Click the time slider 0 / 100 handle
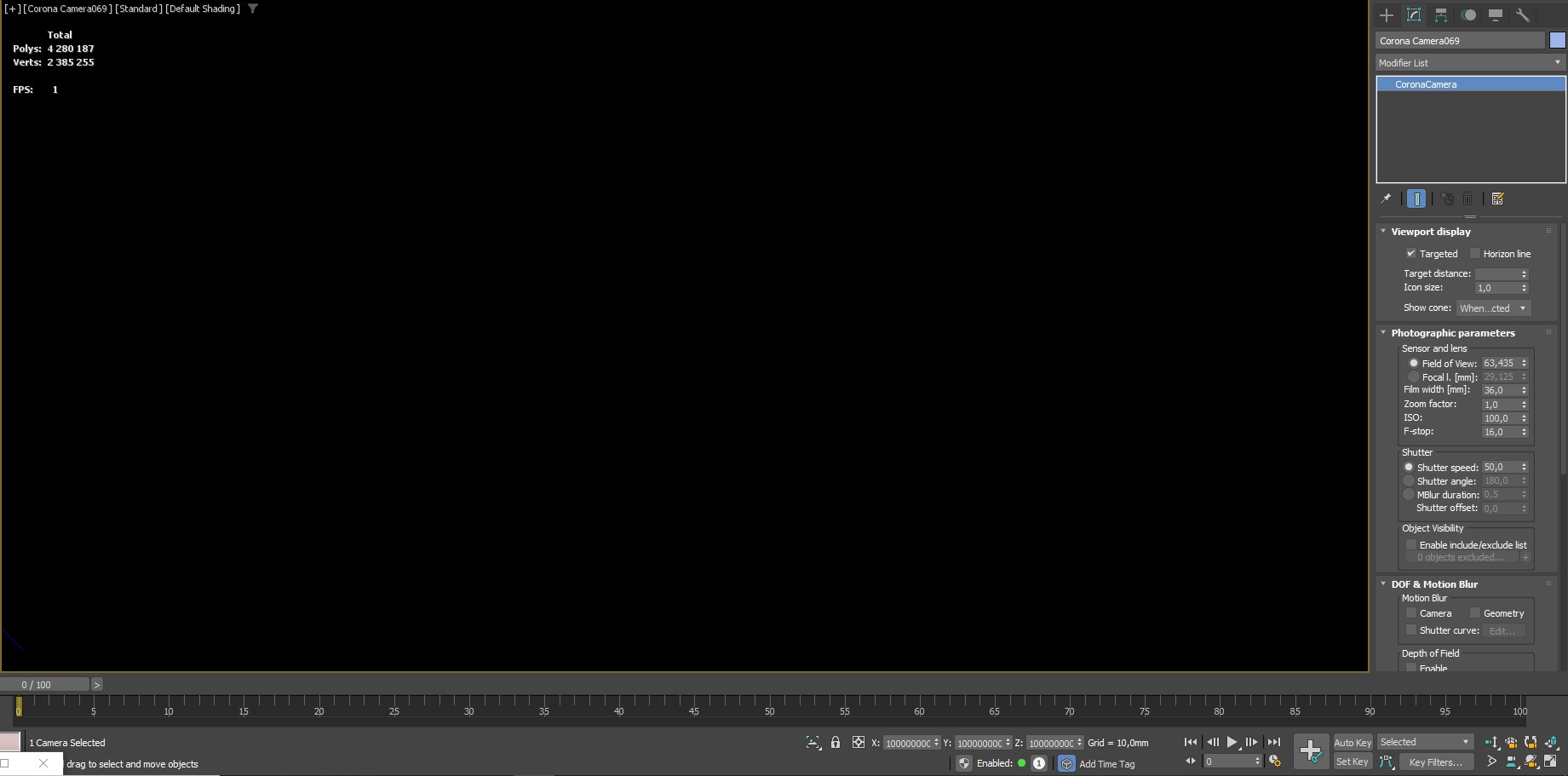 click(x=44, y=684)
